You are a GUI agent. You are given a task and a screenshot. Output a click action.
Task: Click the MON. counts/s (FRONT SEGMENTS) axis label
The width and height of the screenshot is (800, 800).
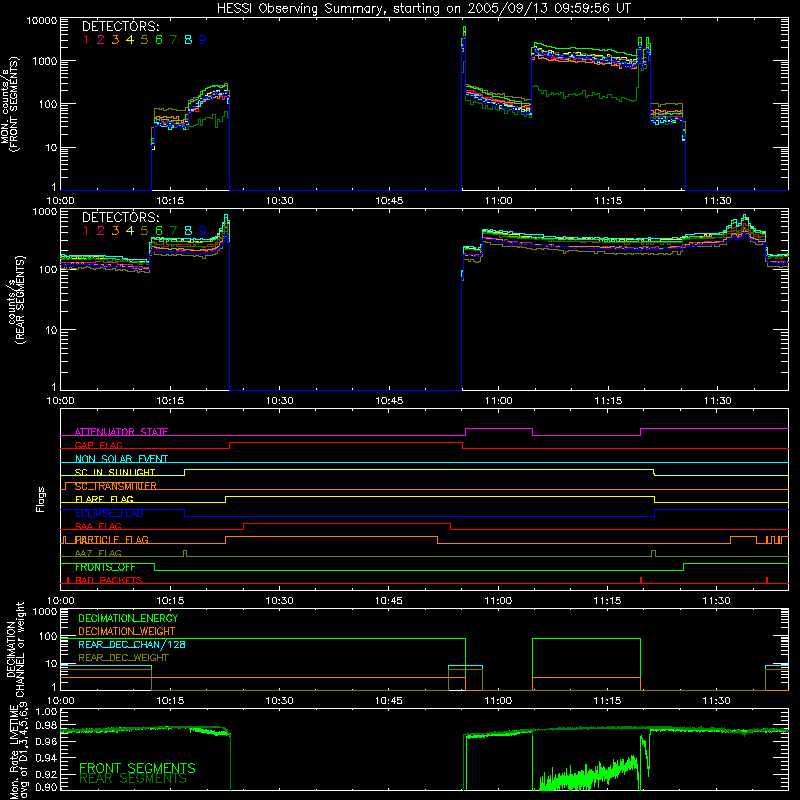pyautogui.click(x=9, y=104)
